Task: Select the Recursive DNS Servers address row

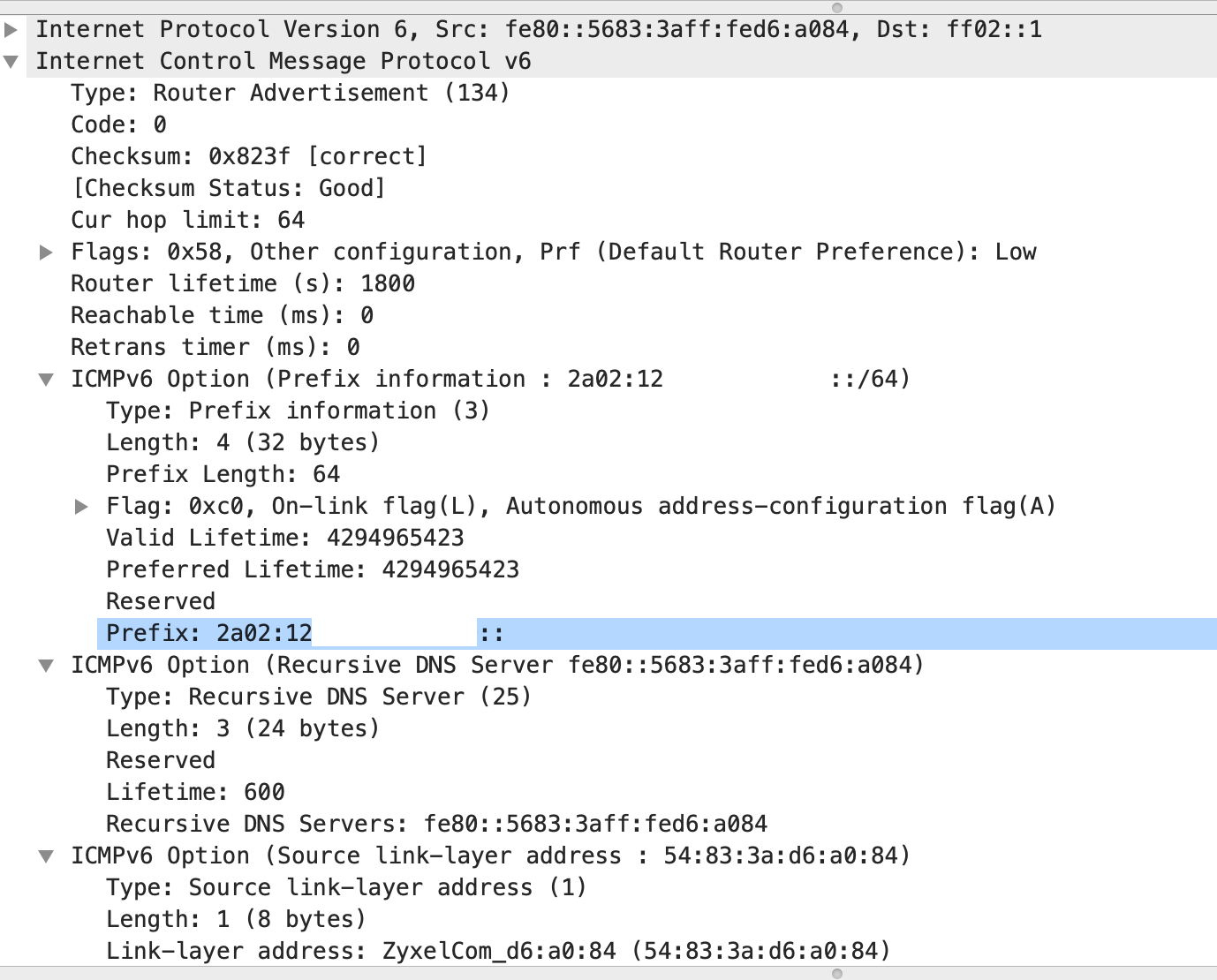Action: [437, 824]
